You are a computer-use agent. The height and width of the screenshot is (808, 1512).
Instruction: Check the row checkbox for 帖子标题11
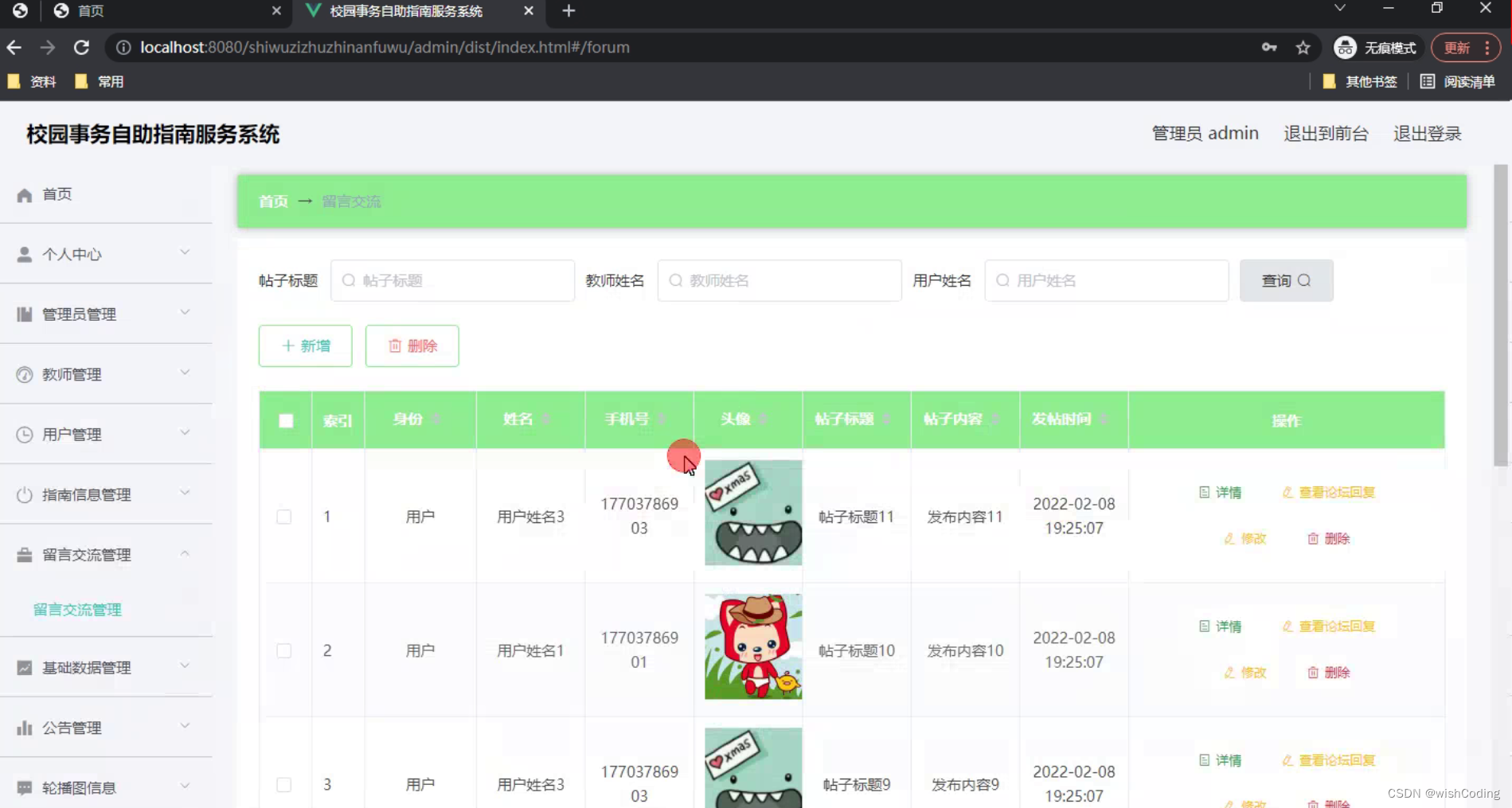pos(284,516)
